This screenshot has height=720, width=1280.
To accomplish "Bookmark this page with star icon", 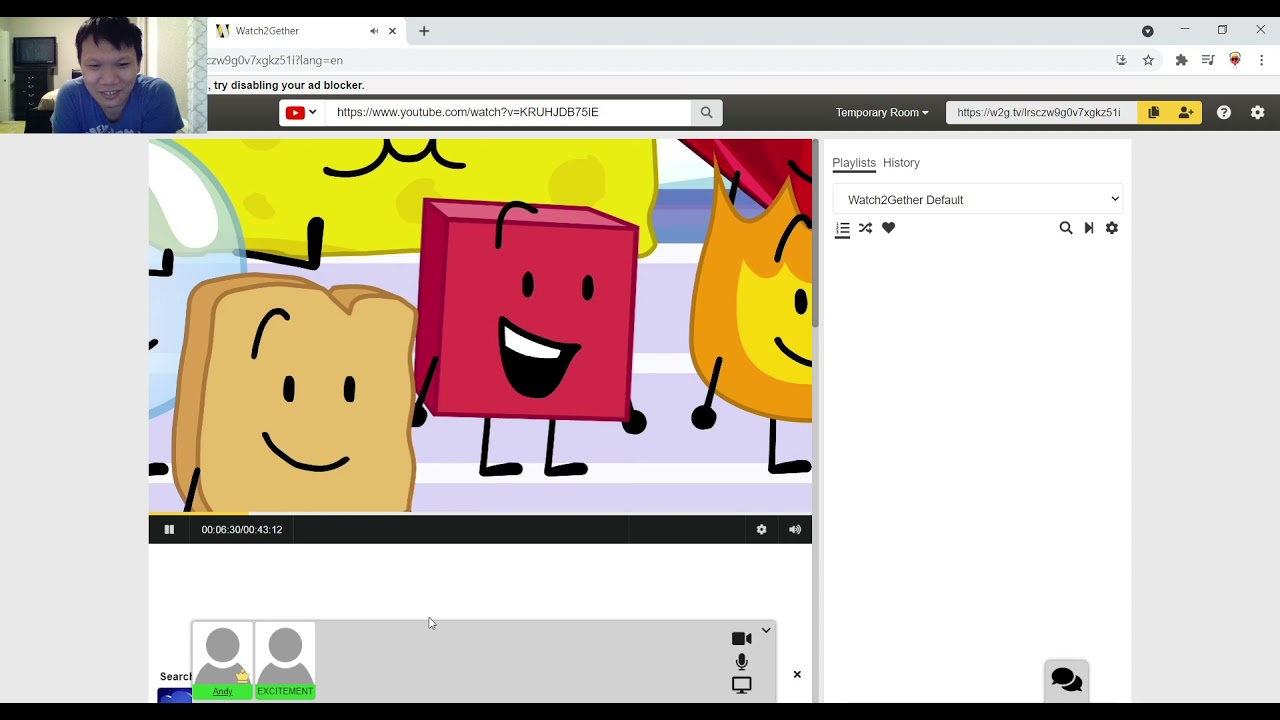I will (x=1149, y=60).
